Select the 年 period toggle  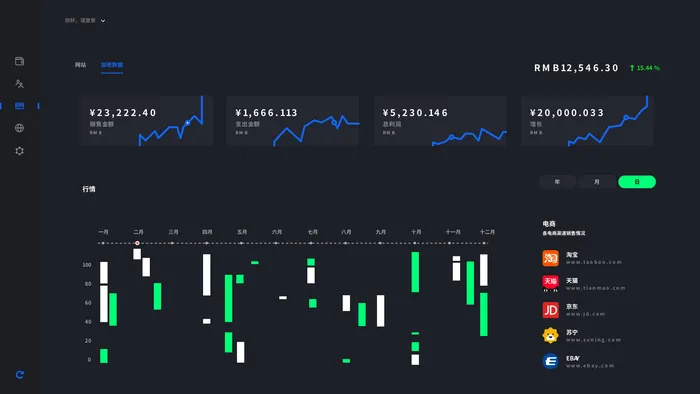tap(557, 182)
